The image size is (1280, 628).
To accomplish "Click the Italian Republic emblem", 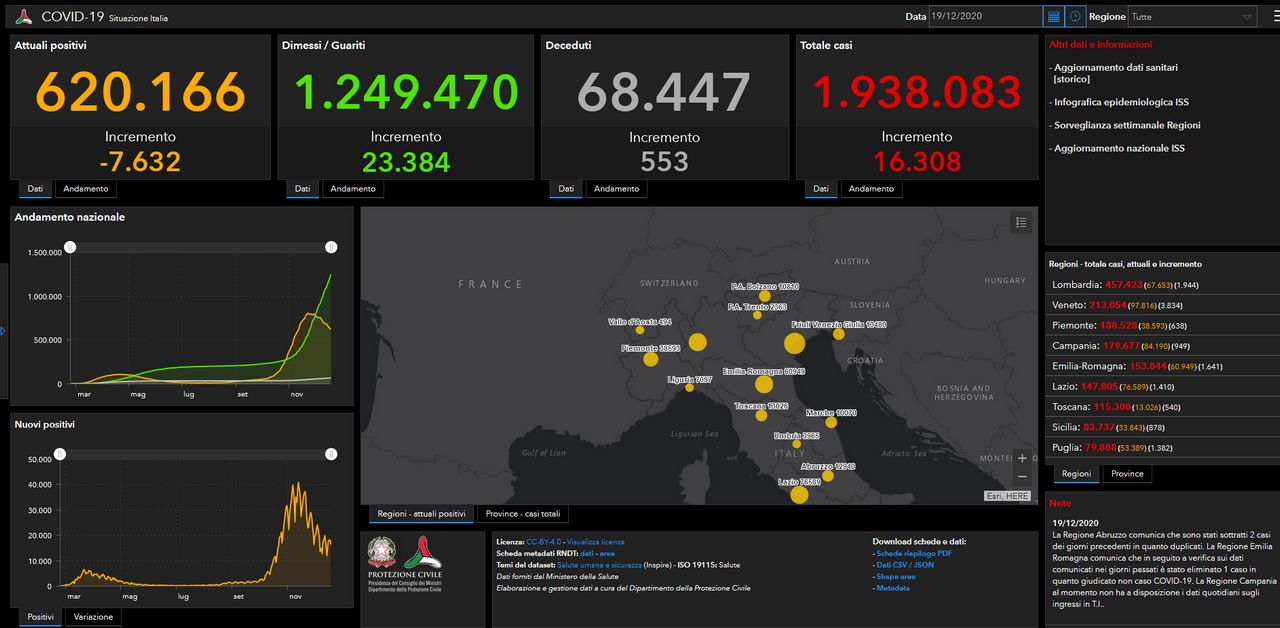I will point(381,553).
